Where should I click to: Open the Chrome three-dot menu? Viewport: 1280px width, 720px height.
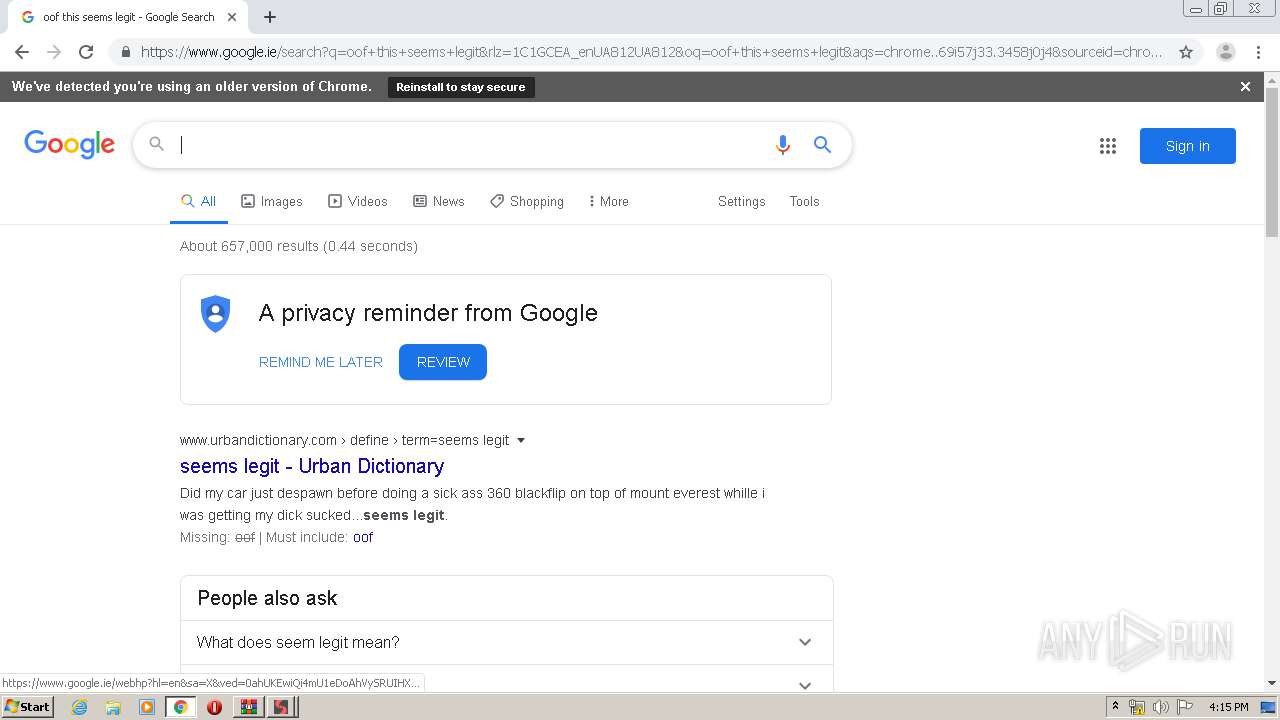coord(1258,52)
